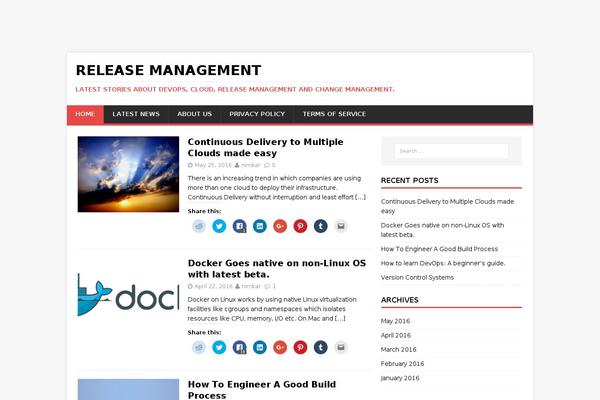Share the Continuous Delivery post on Google Plus

[x=280, y=226]
